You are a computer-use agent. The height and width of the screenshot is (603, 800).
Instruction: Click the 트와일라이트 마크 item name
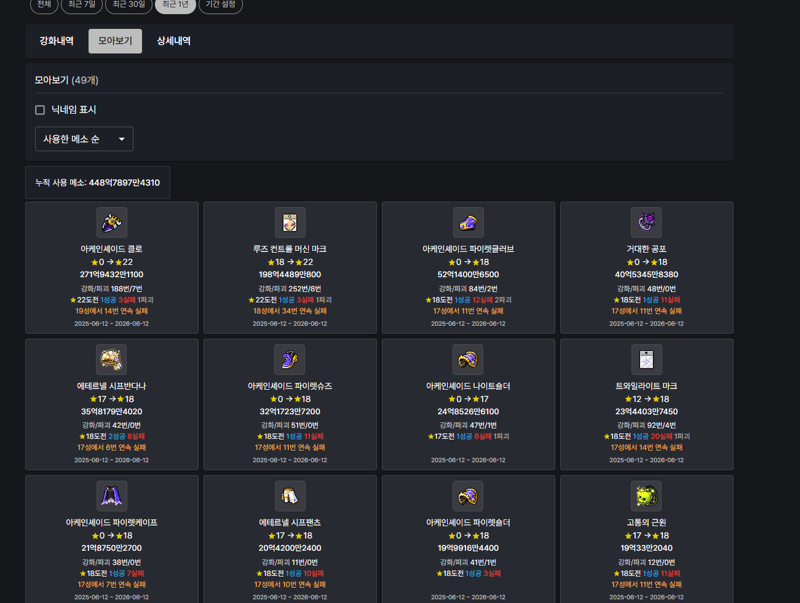coord(646,386)
